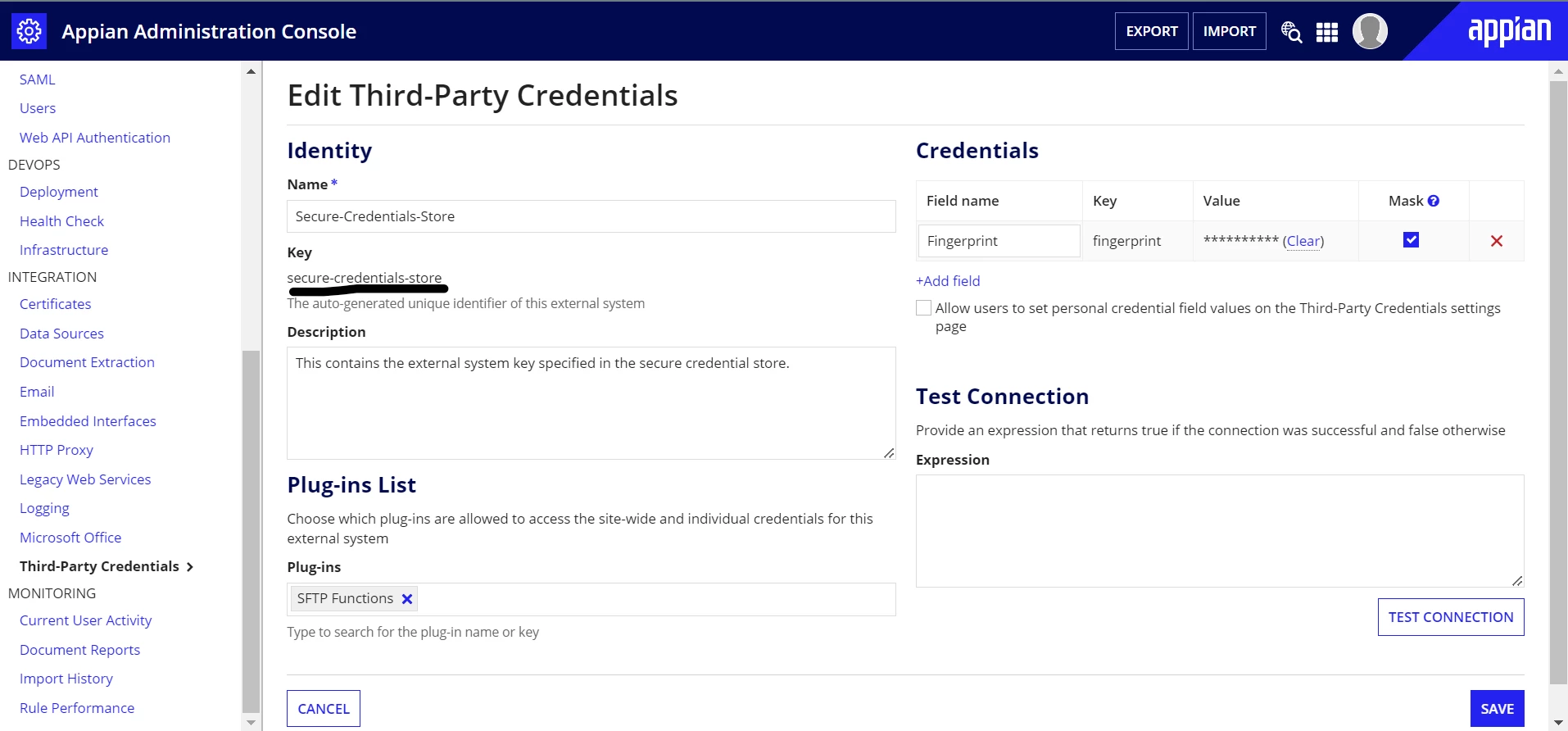Open Embedded Interfaces settings
This screenshot has width=1568, height=731.
88,421
